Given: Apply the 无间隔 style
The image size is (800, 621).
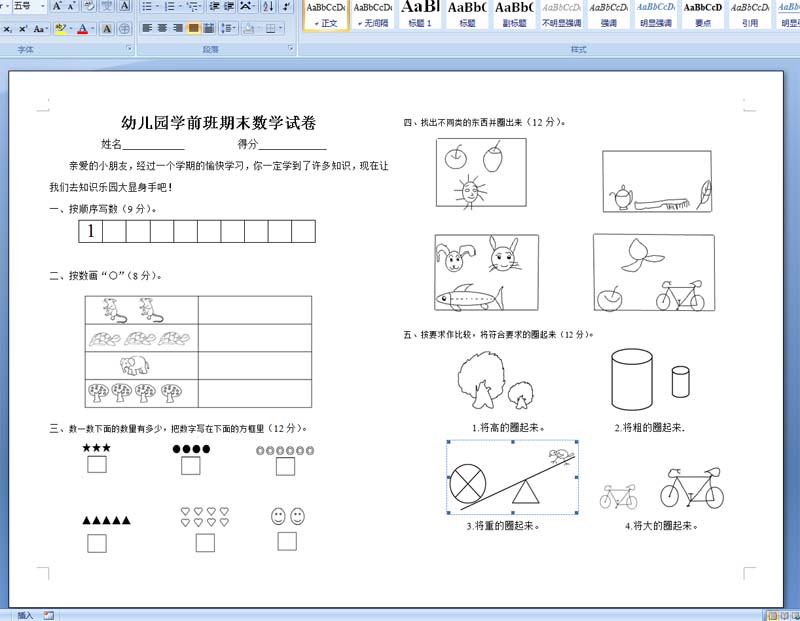Looking at the screenshot, I should (373, 15).
